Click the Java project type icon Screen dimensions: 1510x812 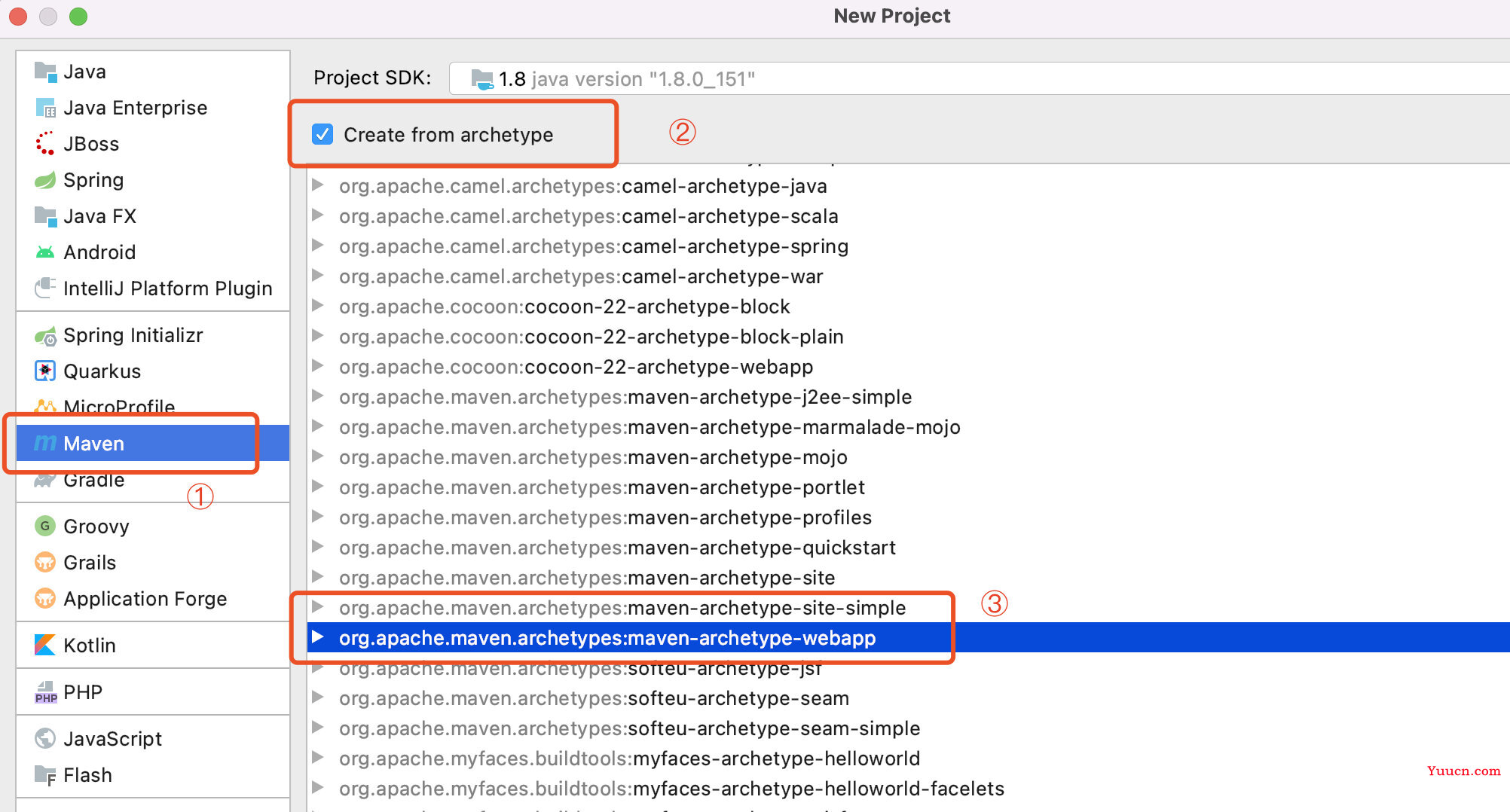[45, 72]
